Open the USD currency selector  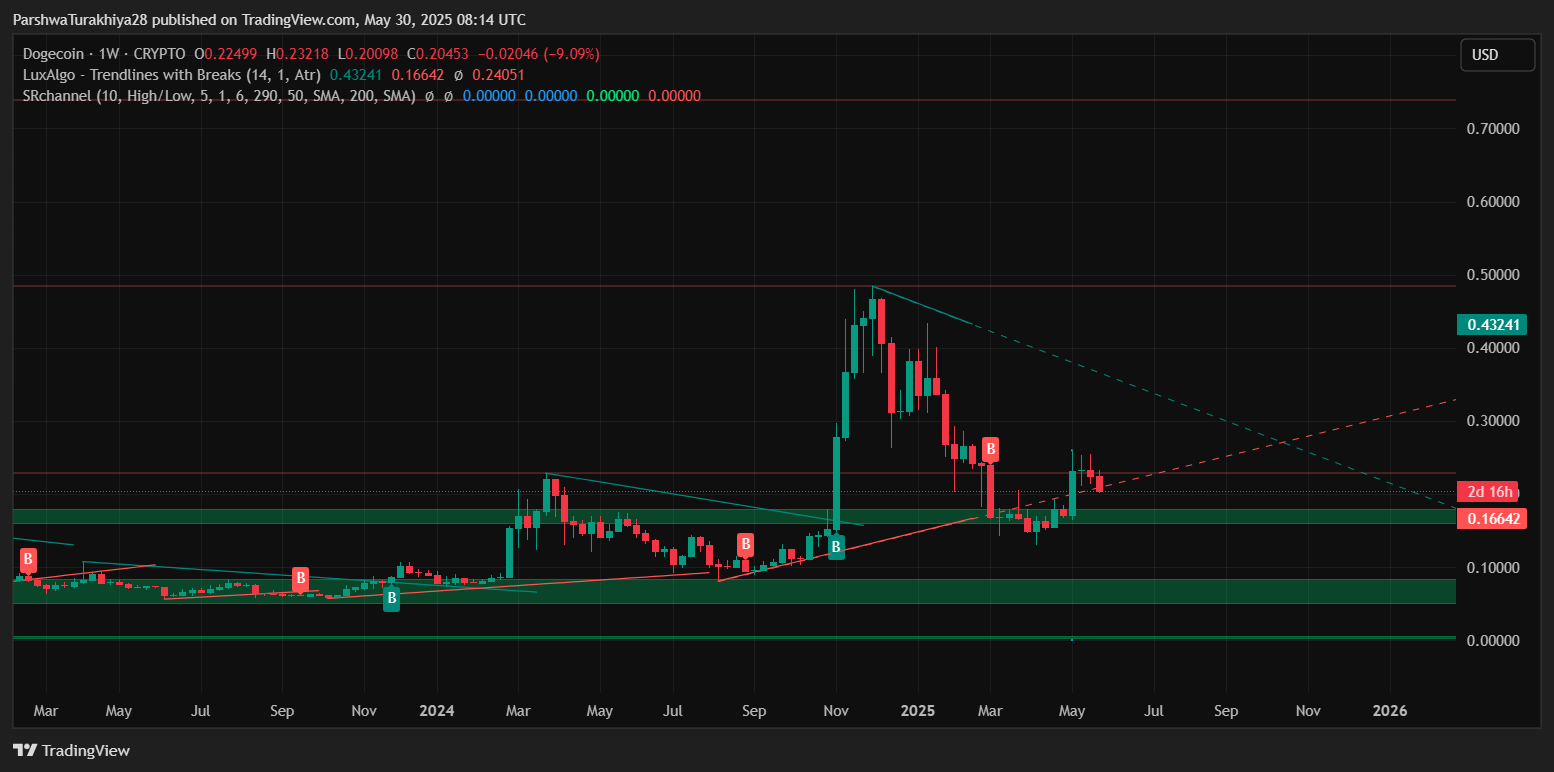coord(1497,55)
